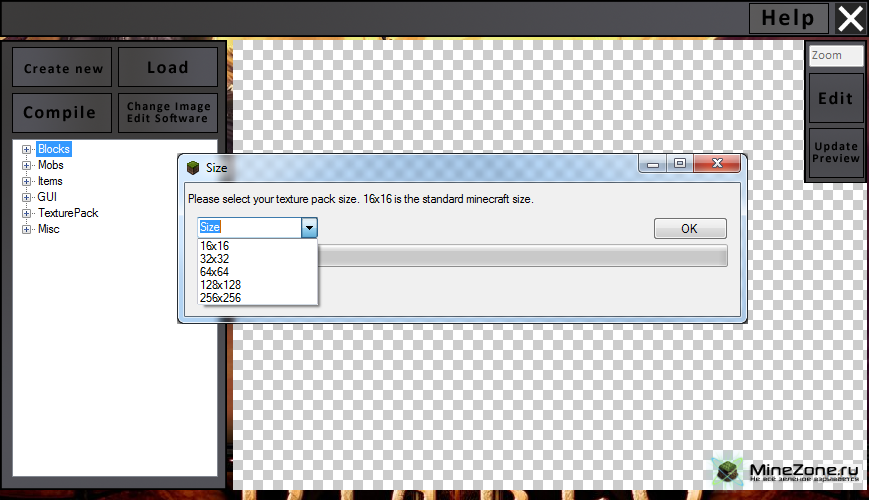Expand the GUI tree node

click(x=27, y=197)
